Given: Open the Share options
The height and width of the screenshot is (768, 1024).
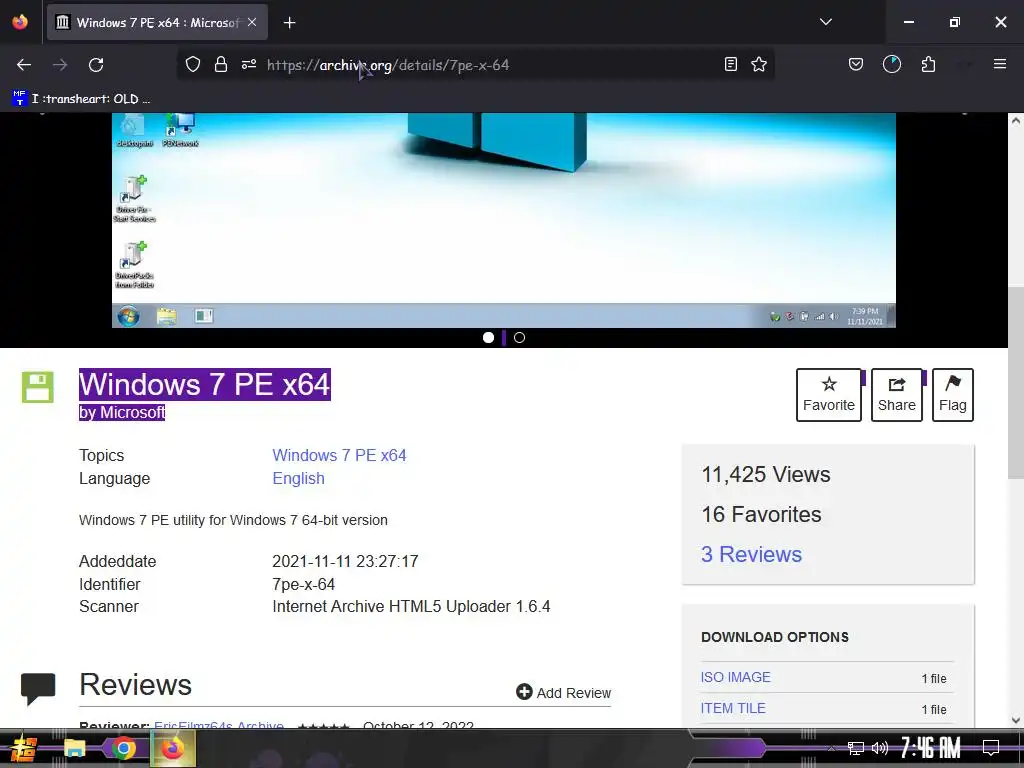Looking at the screenshot, I should (897, 394).
